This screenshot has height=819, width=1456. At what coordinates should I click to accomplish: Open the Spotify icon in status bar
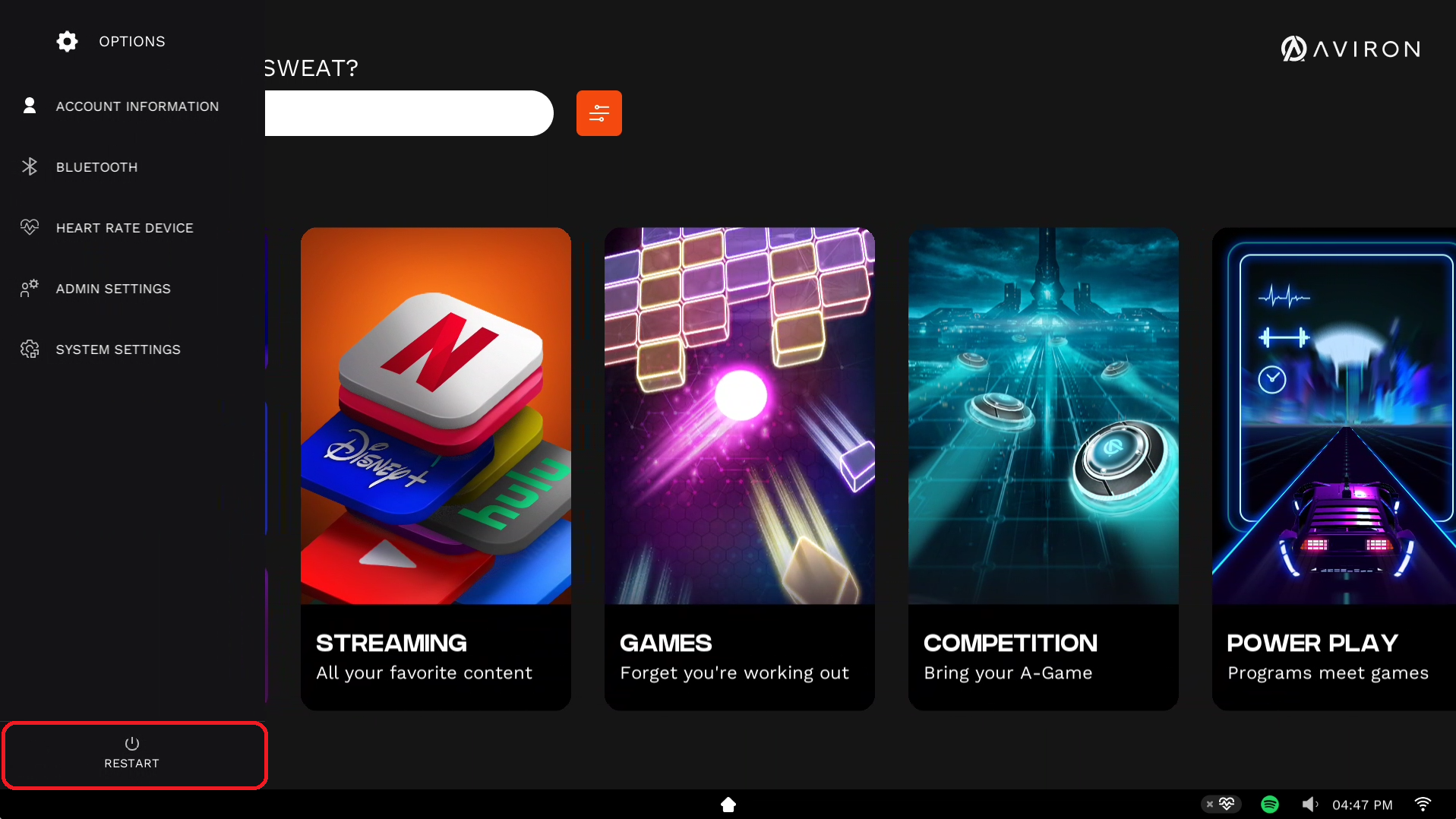(x=1269, y=804)
